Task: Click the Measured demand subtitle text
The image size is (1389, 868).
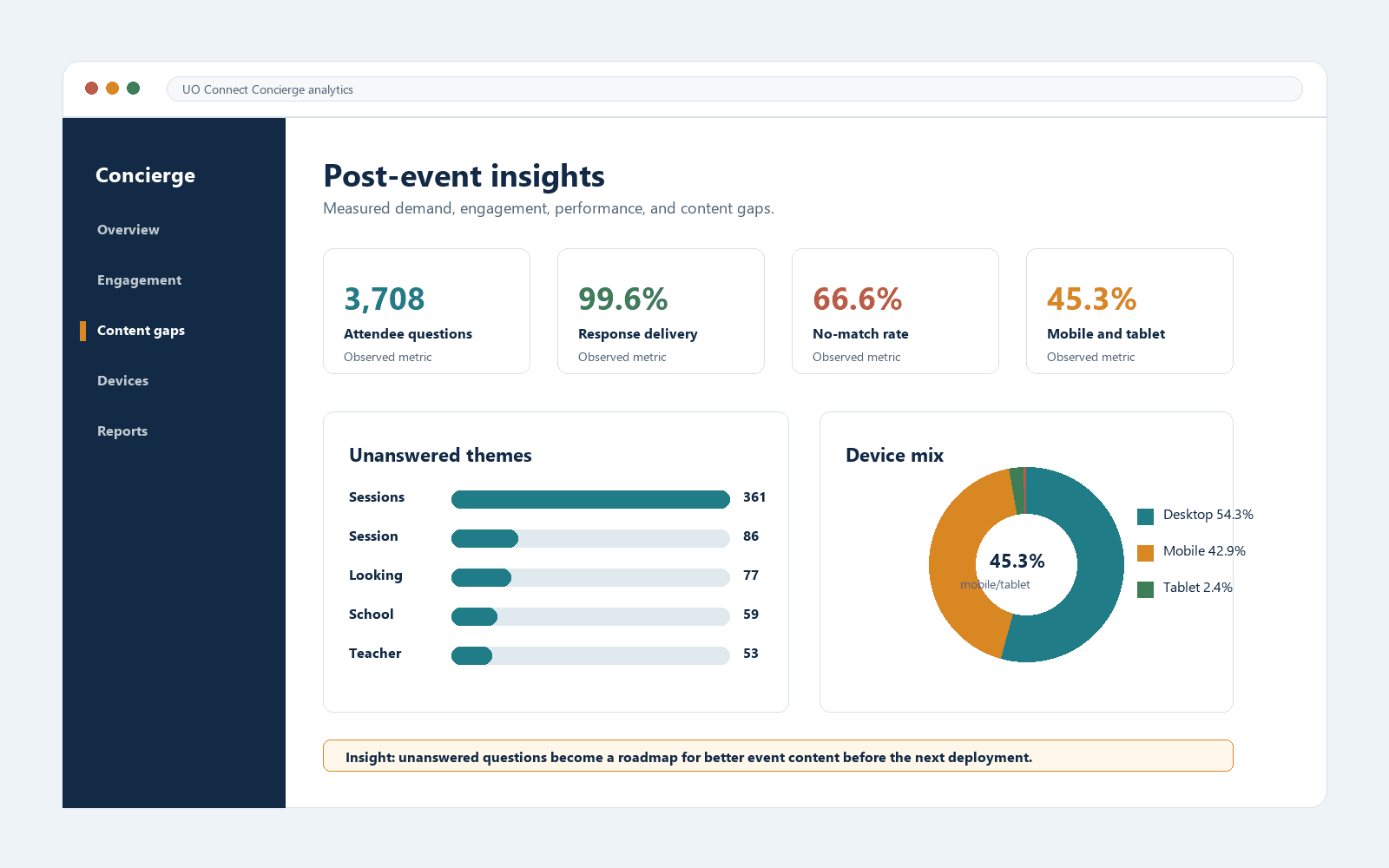Action: point(549,208)
